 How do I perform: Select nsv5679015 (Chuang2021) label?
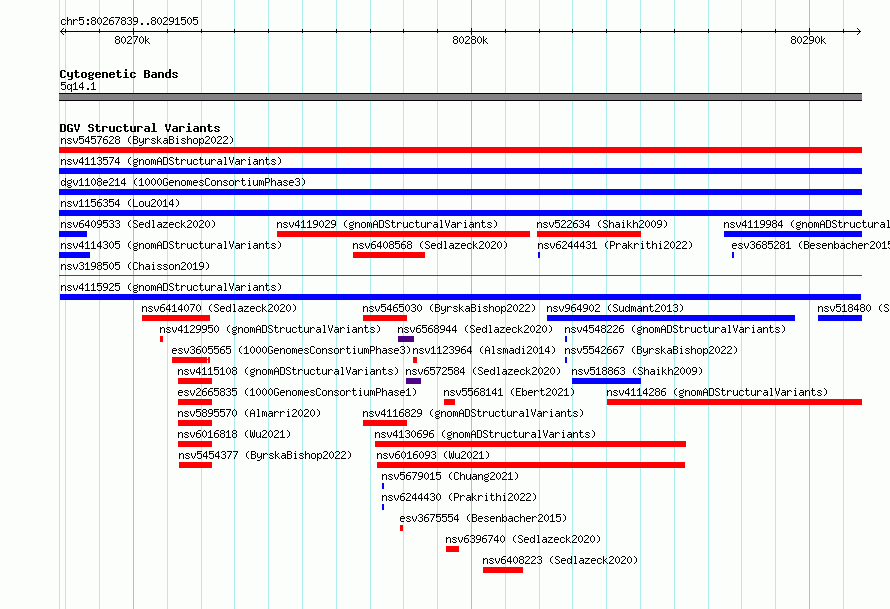click(x=450, y=476)
